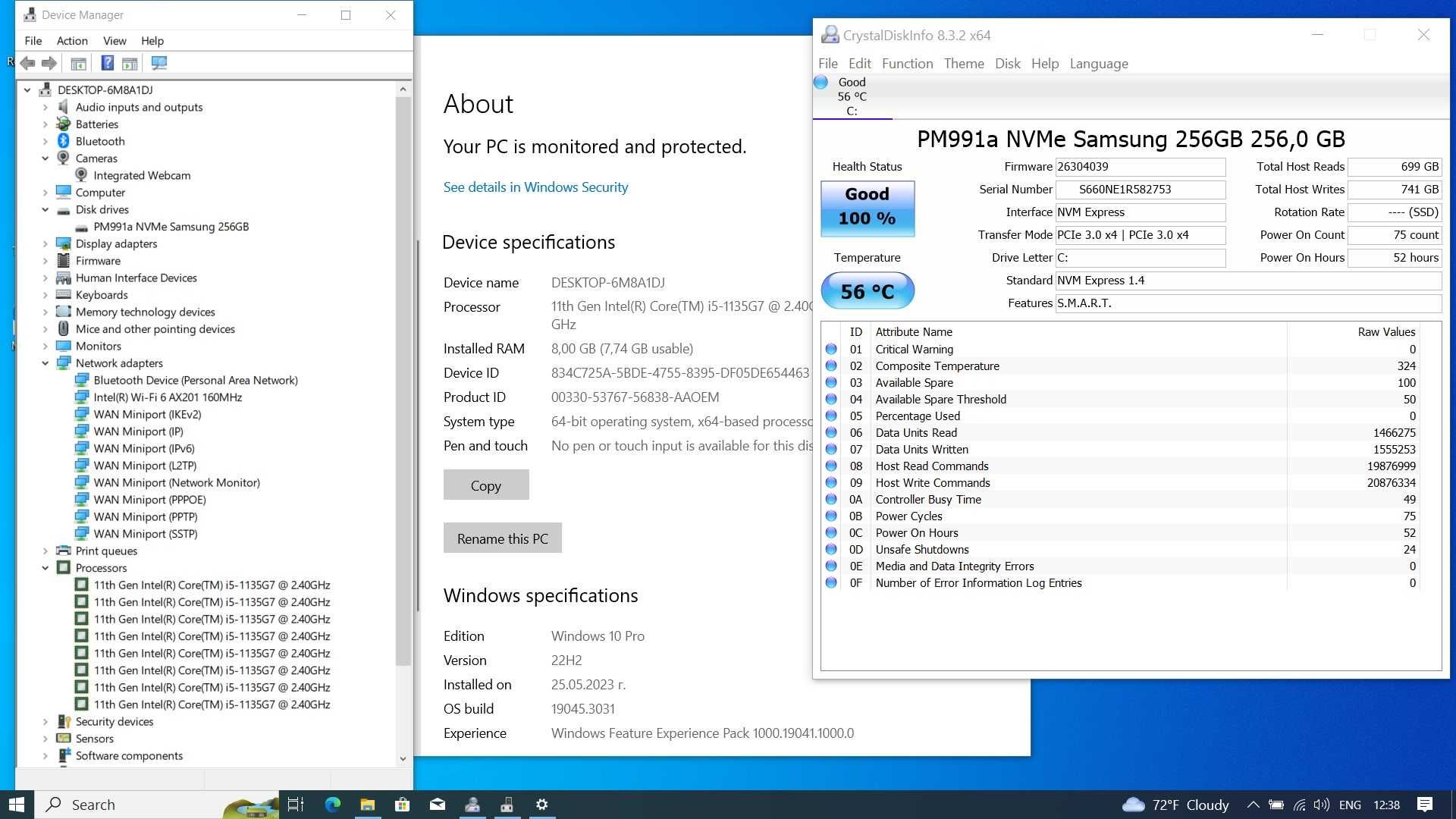The image size is (1456, 819).
Task: Click the Back arrow in Device Manager toolbar
Action: tap(28, 63)
